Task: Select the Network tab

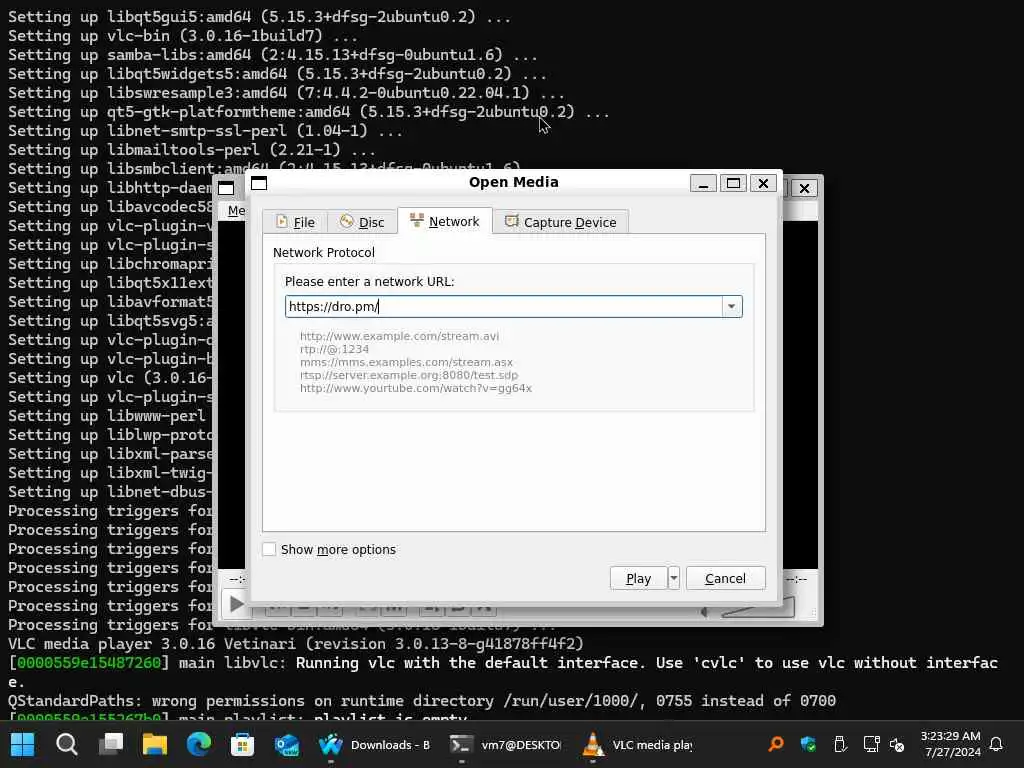Action: 445,221
